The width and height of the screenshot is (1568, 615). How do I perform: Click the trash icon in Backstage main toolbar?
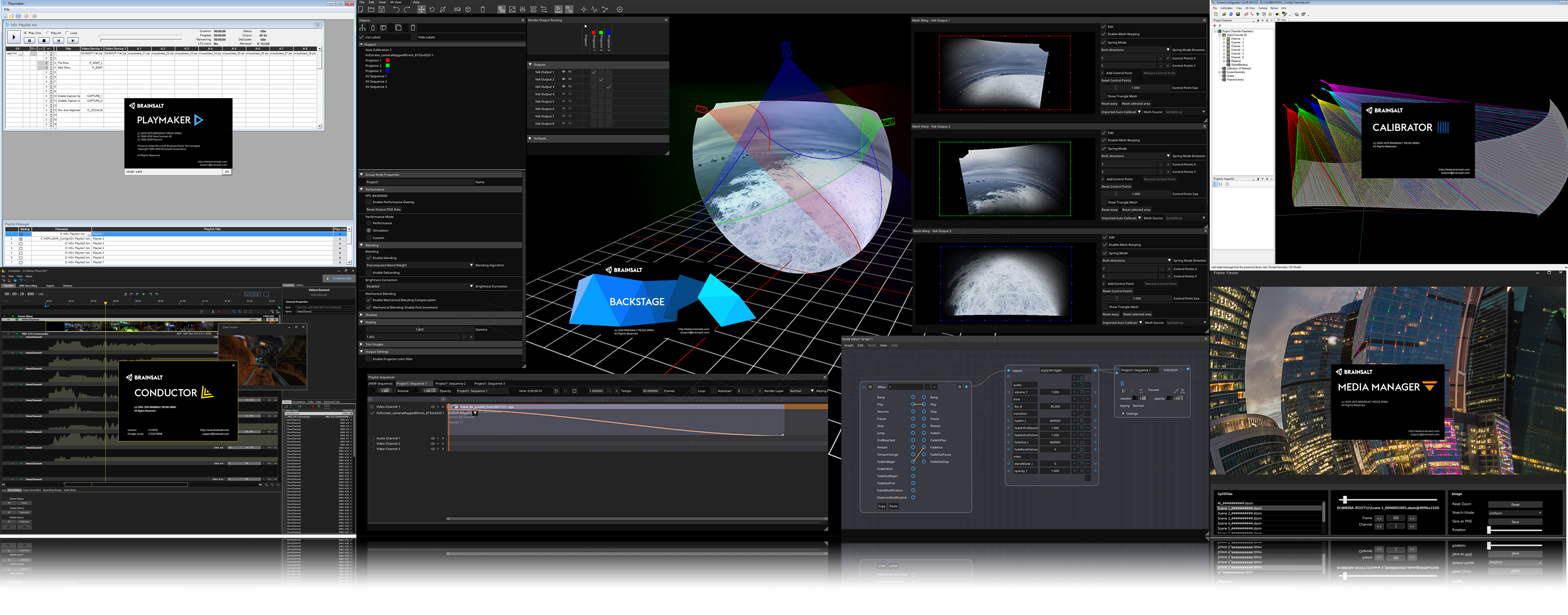tap(483, 9)
